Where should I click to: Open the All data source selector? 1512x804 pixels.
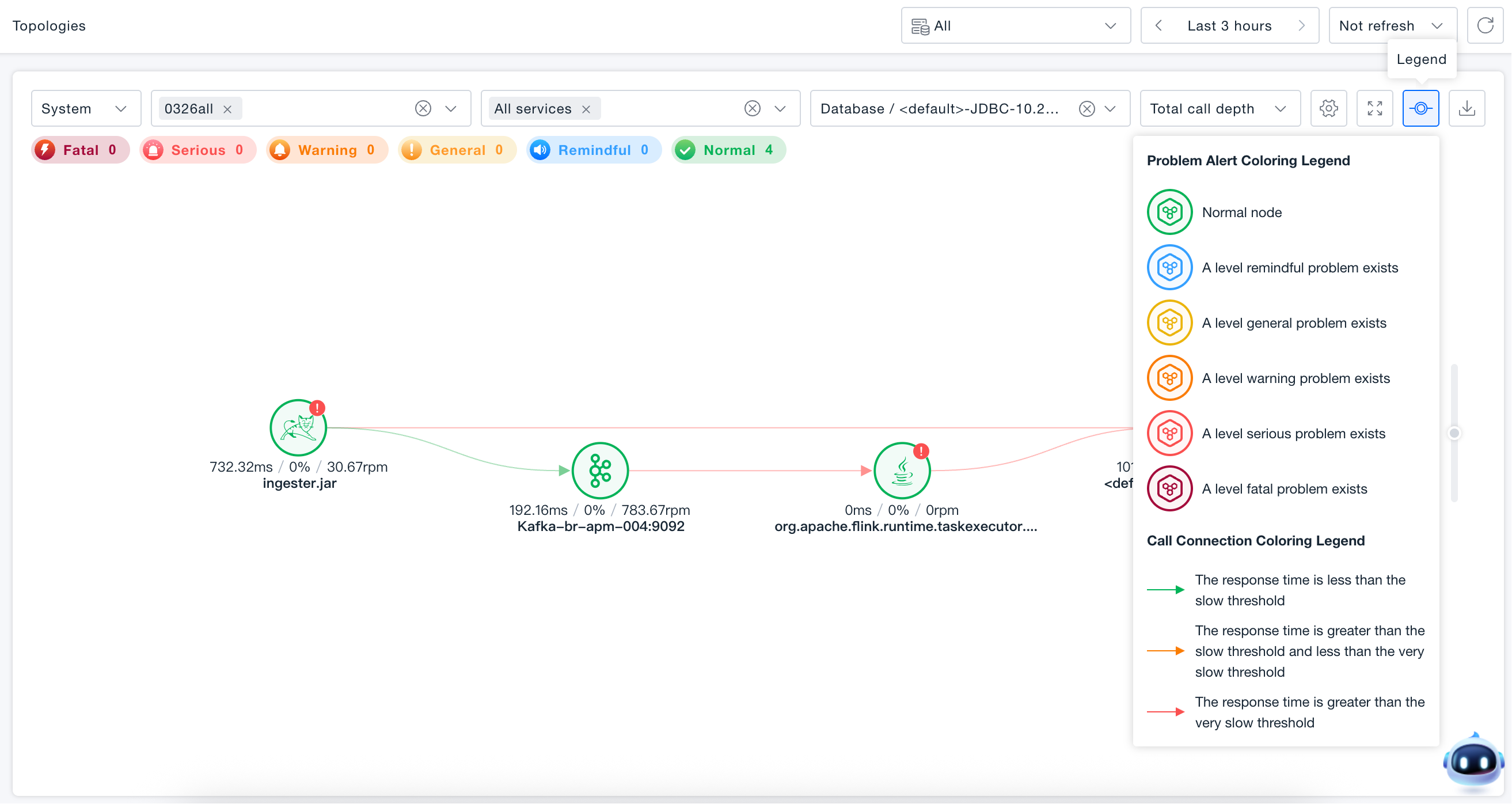1016,26
